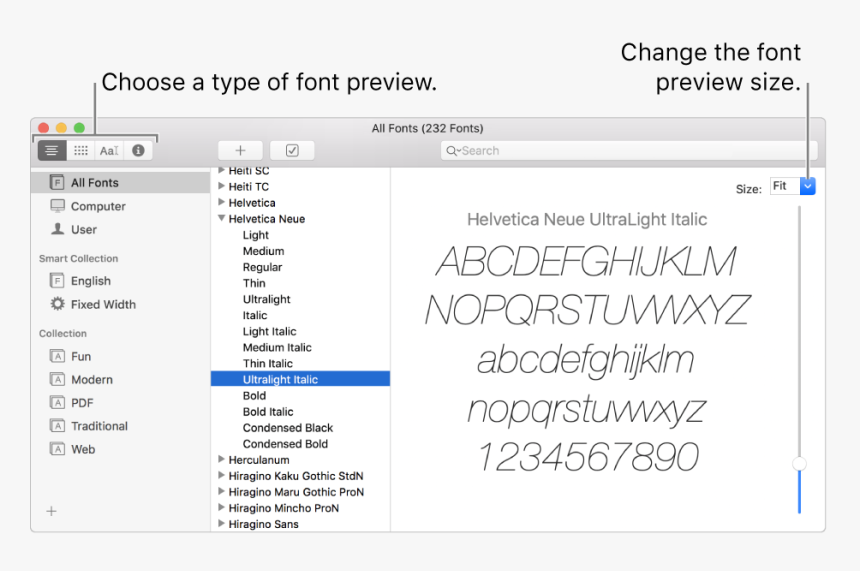Image resolution: width=860 pixels, height=571 pixels.
Task: Expand Herculanum font family
Action: (222, 459)
